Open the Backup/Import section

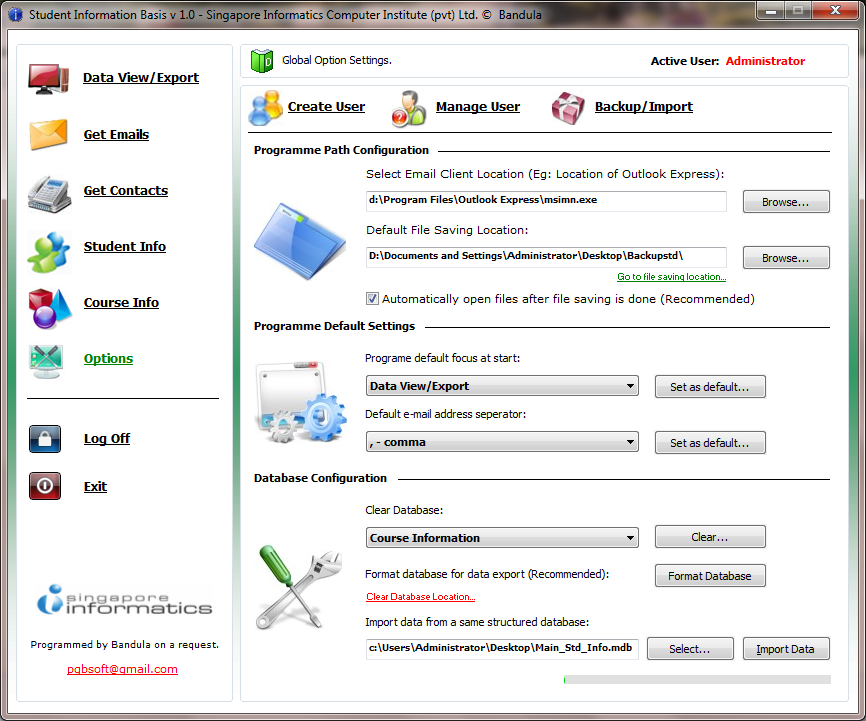point(643,106)
